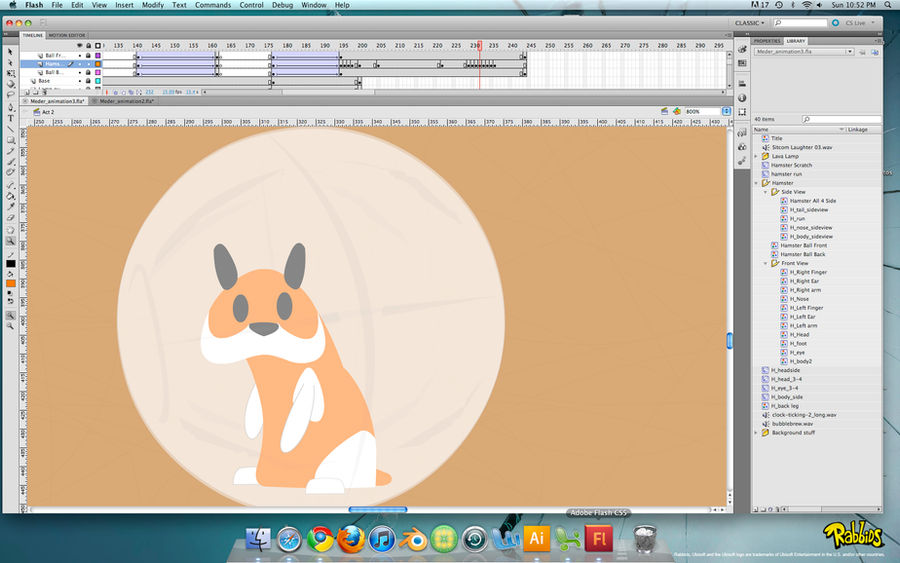Select the 3D Rotation tool
This screenshot has height=563, width=900.
(x=10, y=84)
